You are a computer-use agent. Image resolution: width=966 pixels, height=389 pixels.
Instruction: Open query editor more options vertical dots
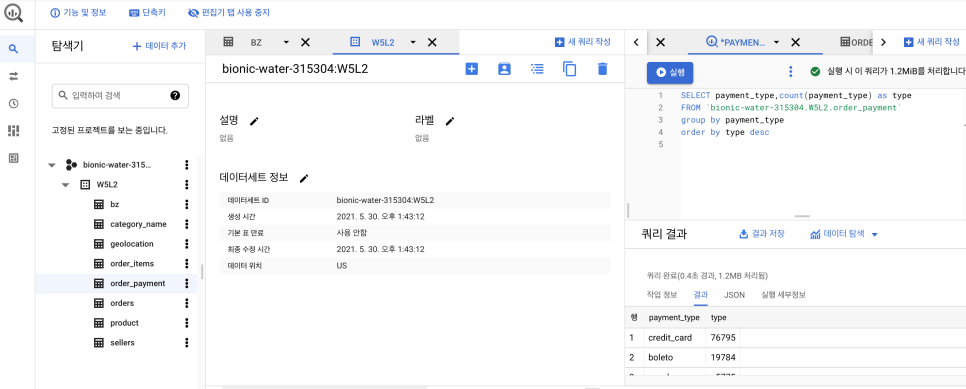pos(791,72)
